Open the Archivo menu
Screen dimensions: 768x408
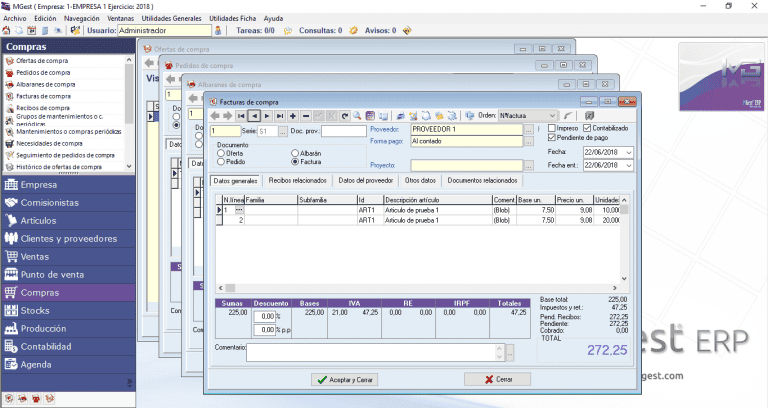(x=15, y=18)
